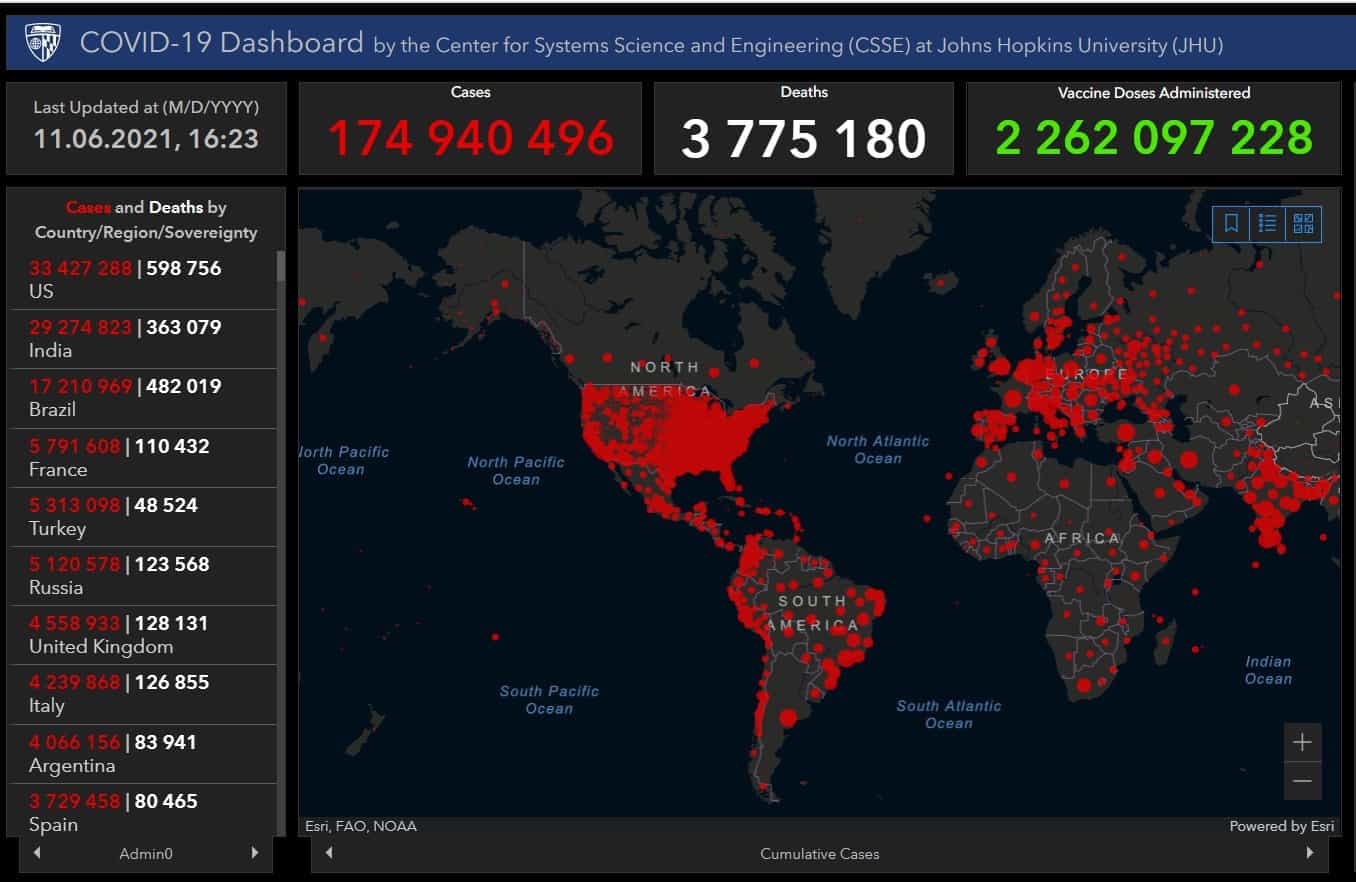The height and width of the screenshot is (882, 1356).
Task: Select the India row in country list
Action: tap(143, 339)
